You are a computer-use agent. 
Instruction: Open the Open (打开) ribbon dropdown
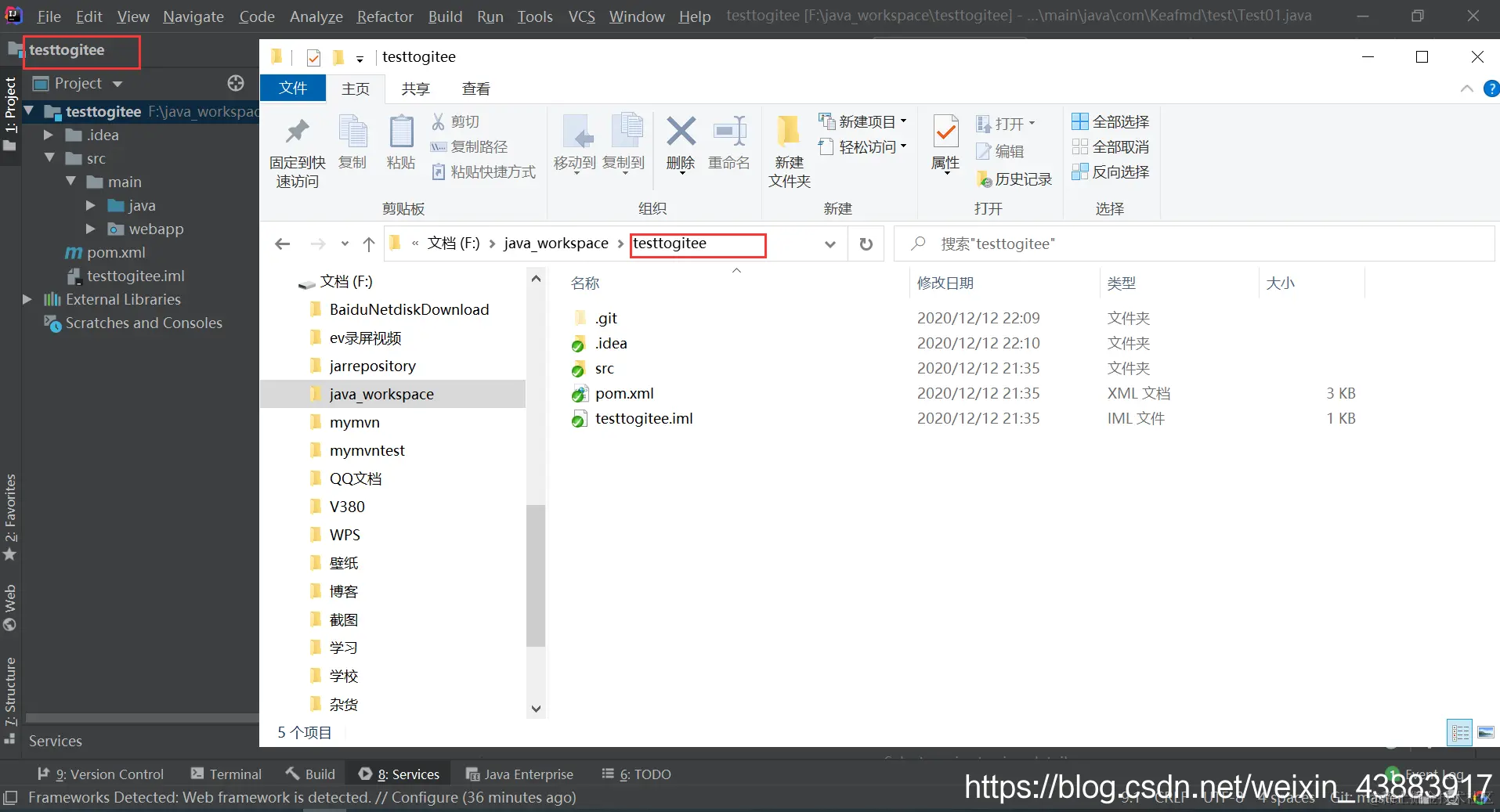point(1006,123)
